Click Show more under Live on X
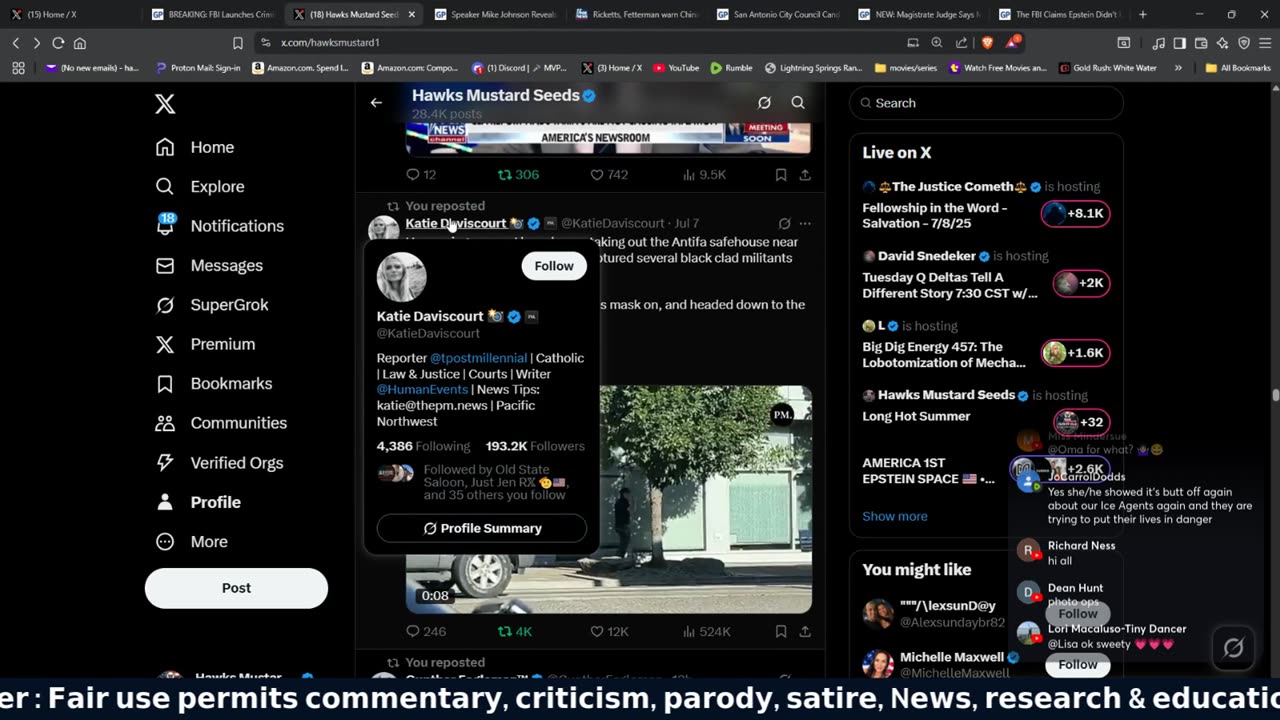 (x=894, y=516)
